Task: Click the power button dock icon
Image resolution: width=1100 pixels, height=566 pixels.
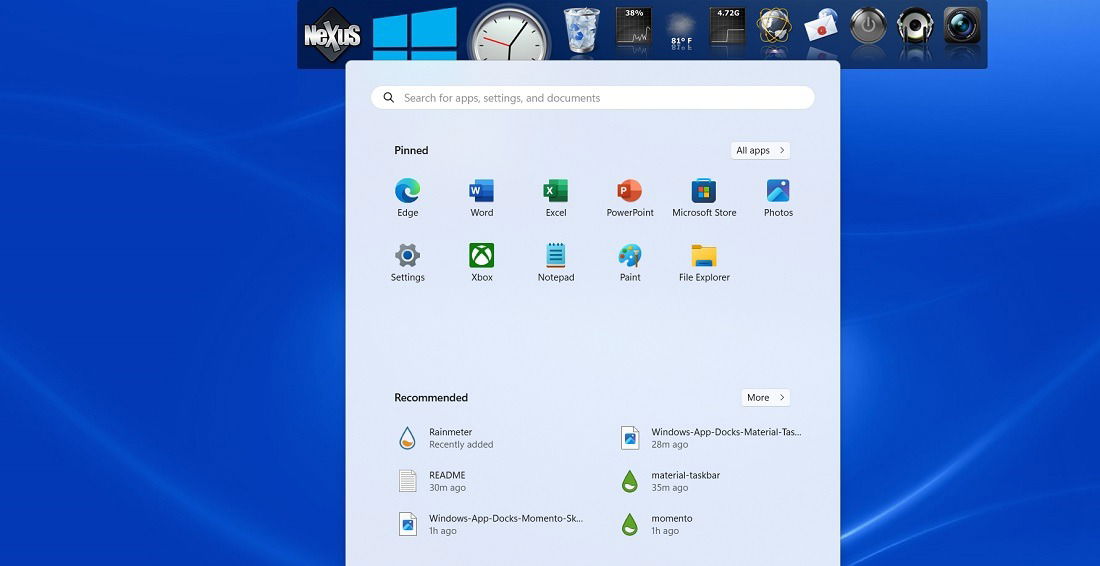Action: 868,26
